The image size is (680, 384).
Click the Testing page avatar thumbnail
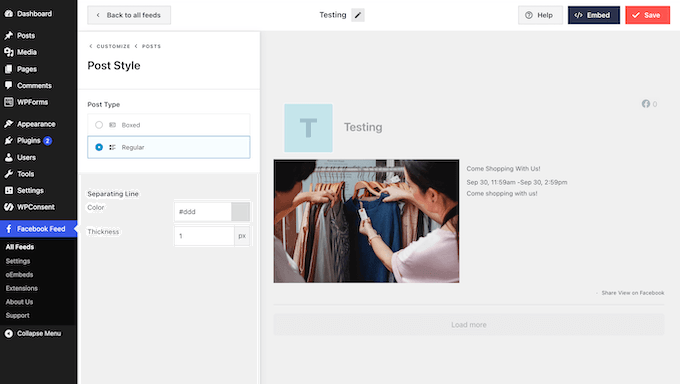click(308, 128)
